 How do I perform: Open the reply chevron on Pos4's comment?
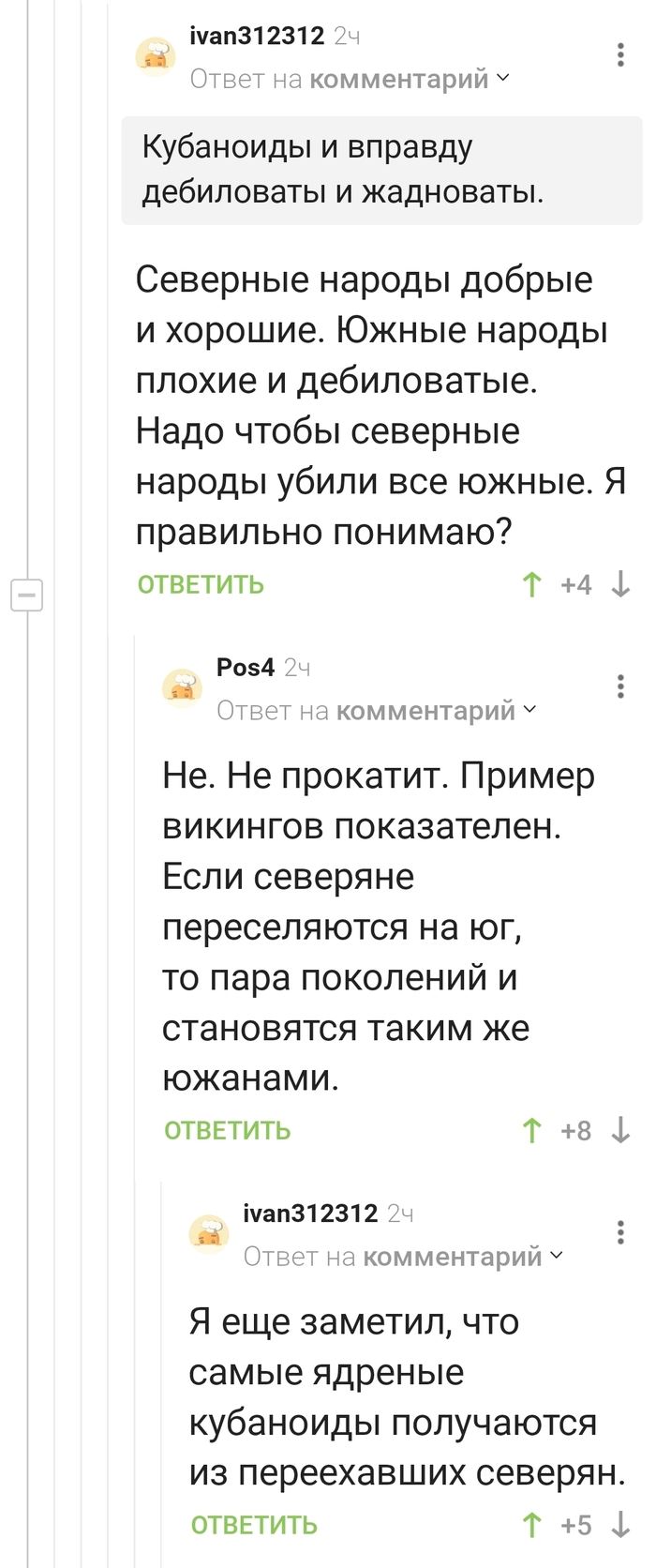531,711
